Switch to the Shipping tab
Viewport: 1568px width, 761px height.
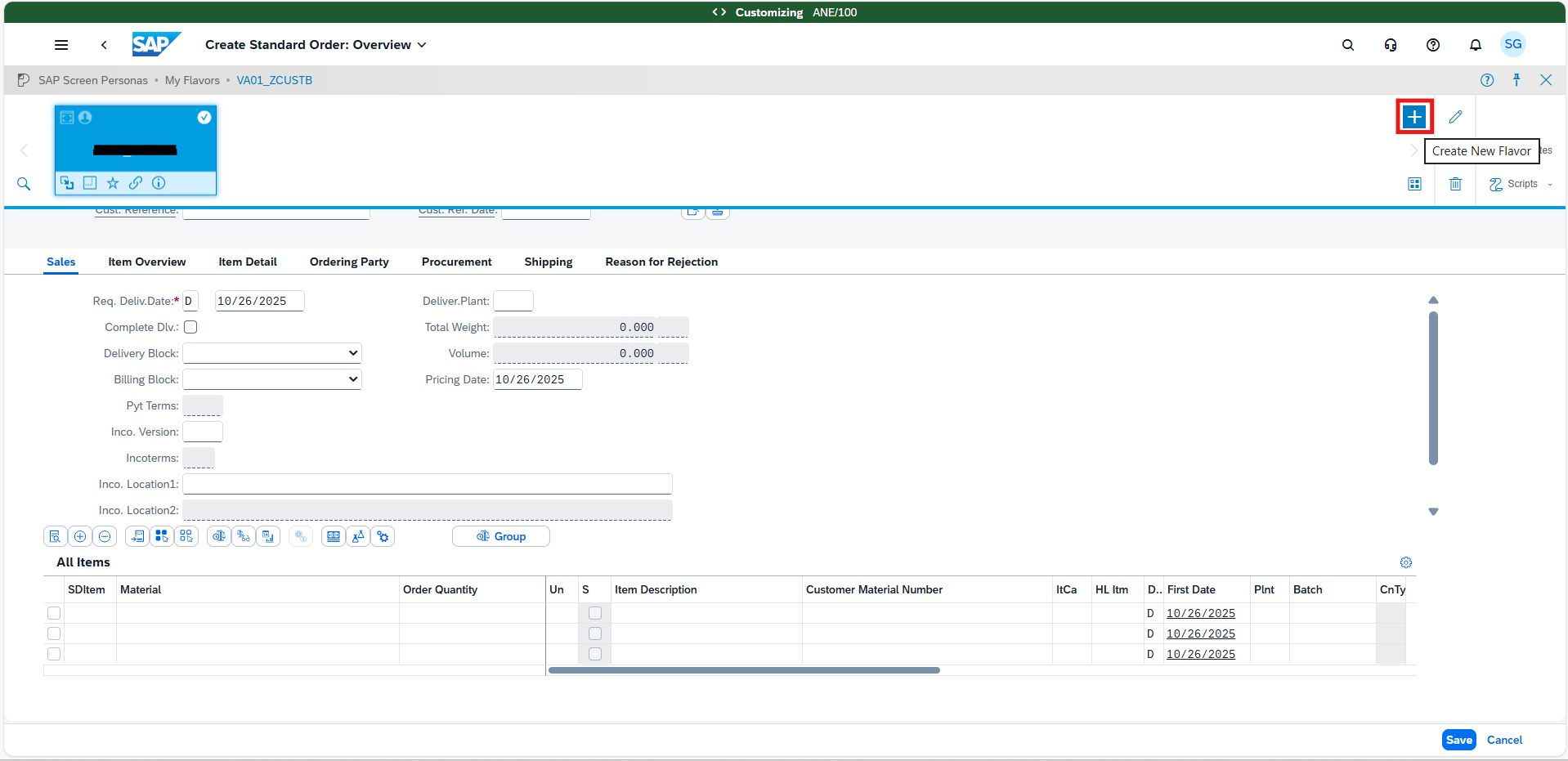[548, 262]
